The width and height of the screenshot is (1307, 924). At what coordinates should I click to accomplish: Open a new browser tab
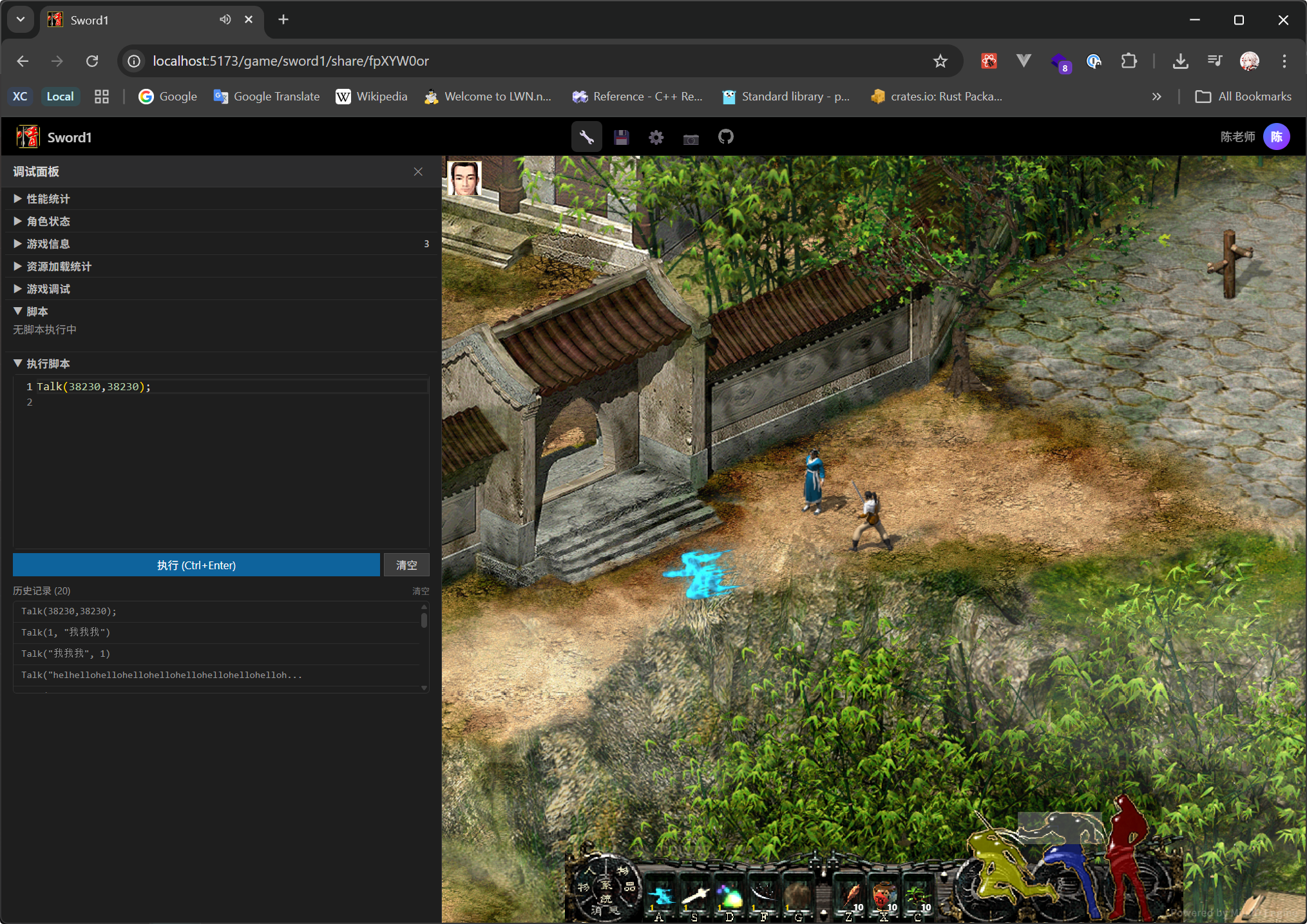pyautogui.click(x=283, y=19)
